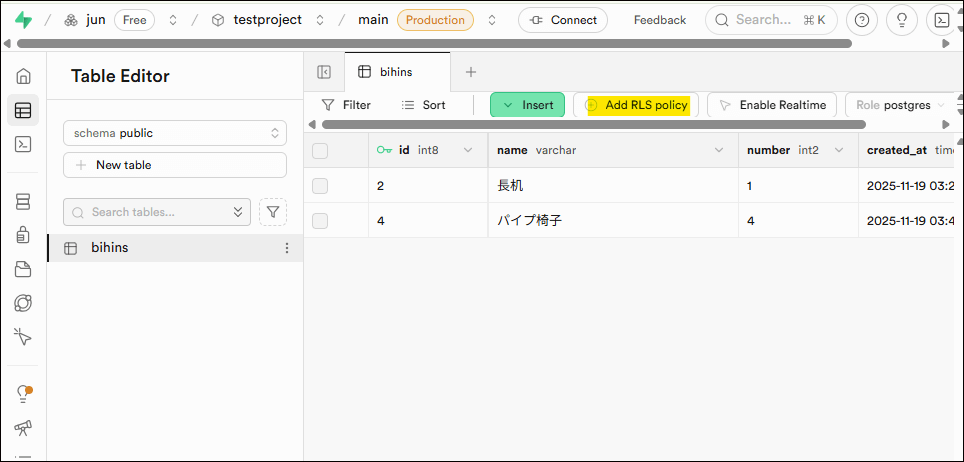The height and width of the screenshot is (462, 964).
Task: Click the New table button
Action: pos(175,165)
